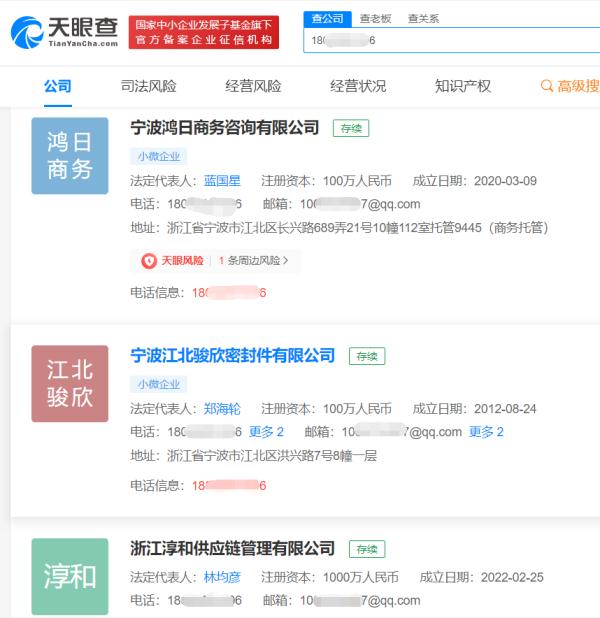
Task: Click the red official credit agency banner
Action: (x=204, y=32)
